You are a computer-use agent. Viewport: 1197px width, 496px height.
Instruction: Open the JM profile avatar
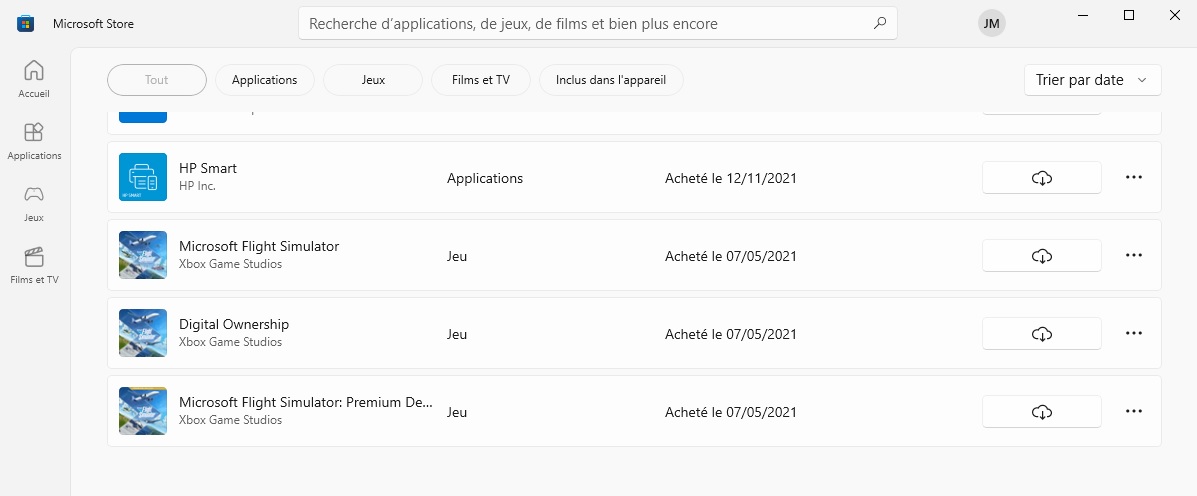[x=991, y=24]
